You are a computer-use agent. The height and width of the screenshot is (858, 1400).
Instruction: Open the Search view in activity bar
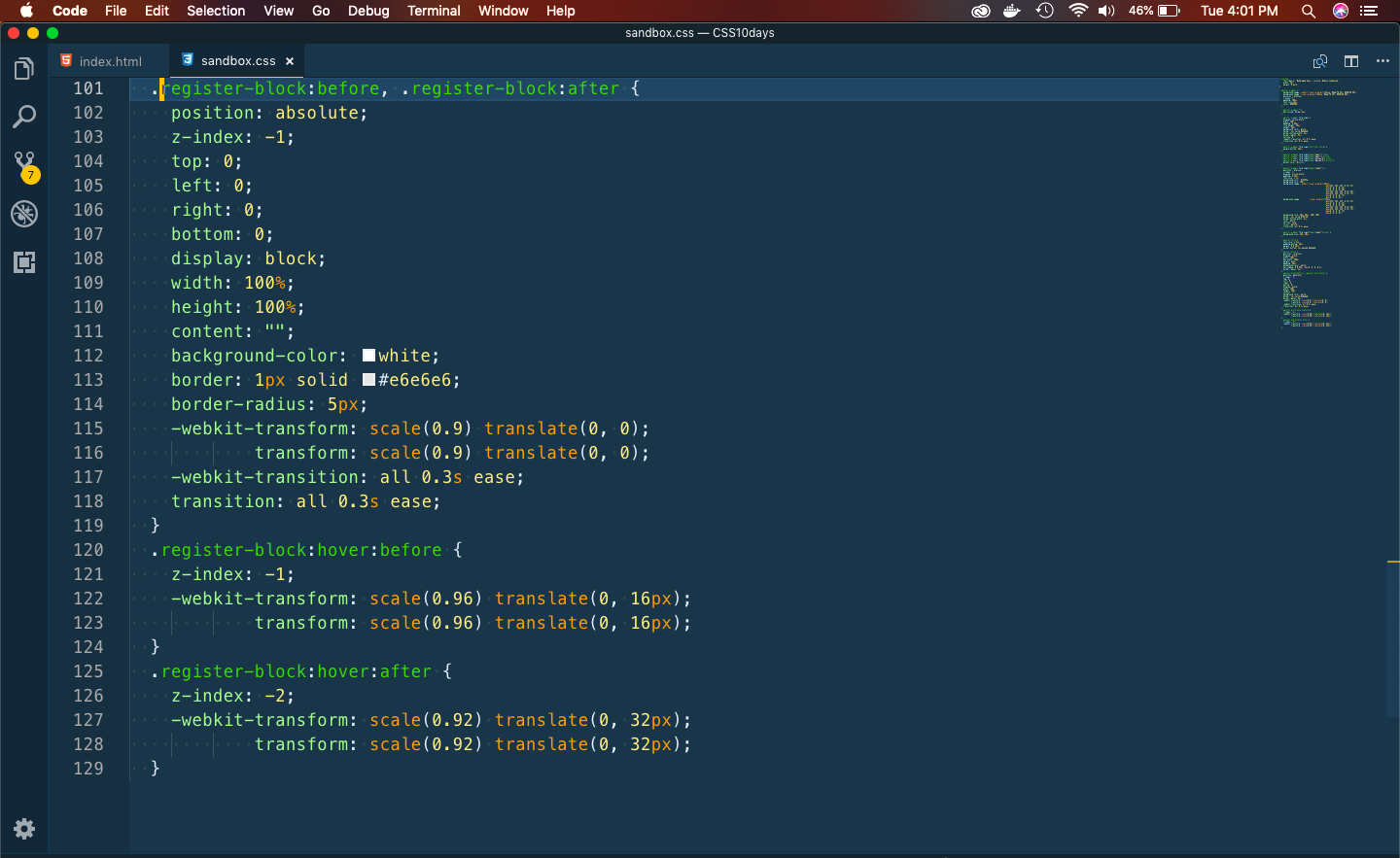pos(24,118)
